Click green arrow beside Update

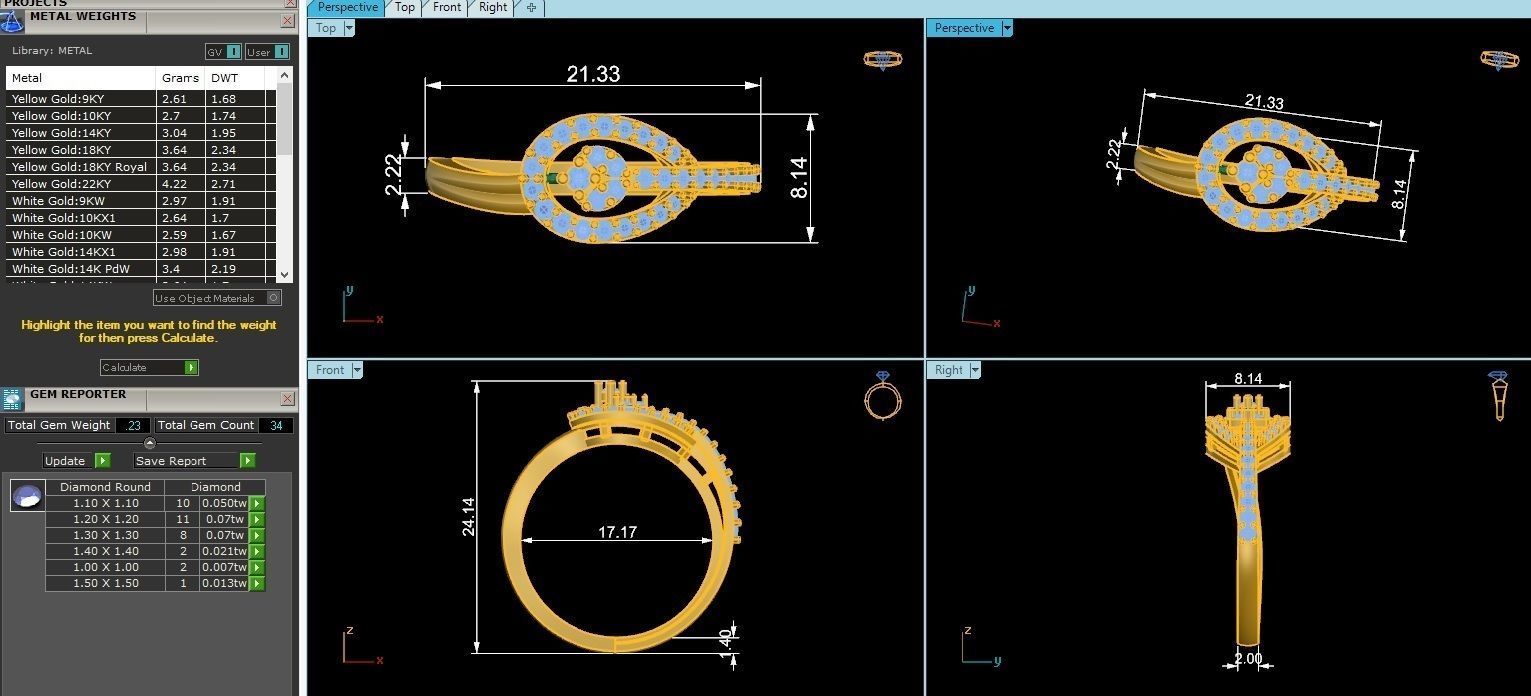[x=102, y=460]
